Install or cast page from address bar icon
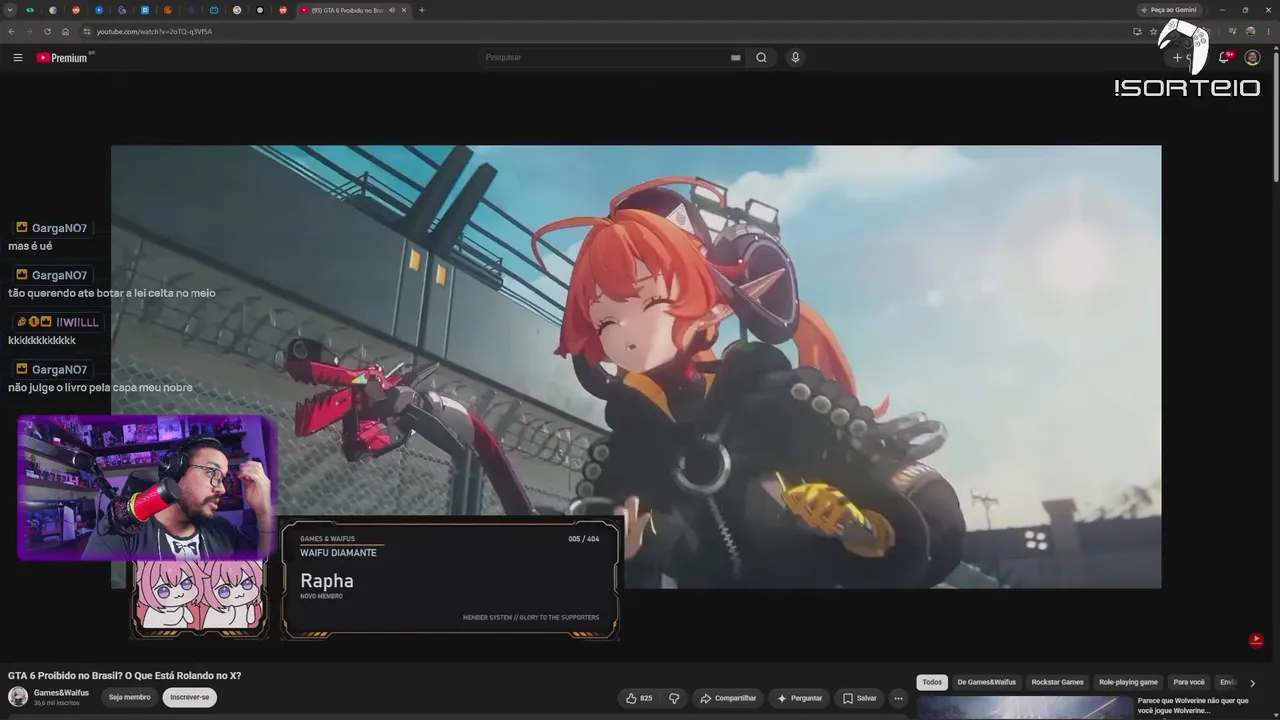Screen dimensions: 1280x720 1137,31
